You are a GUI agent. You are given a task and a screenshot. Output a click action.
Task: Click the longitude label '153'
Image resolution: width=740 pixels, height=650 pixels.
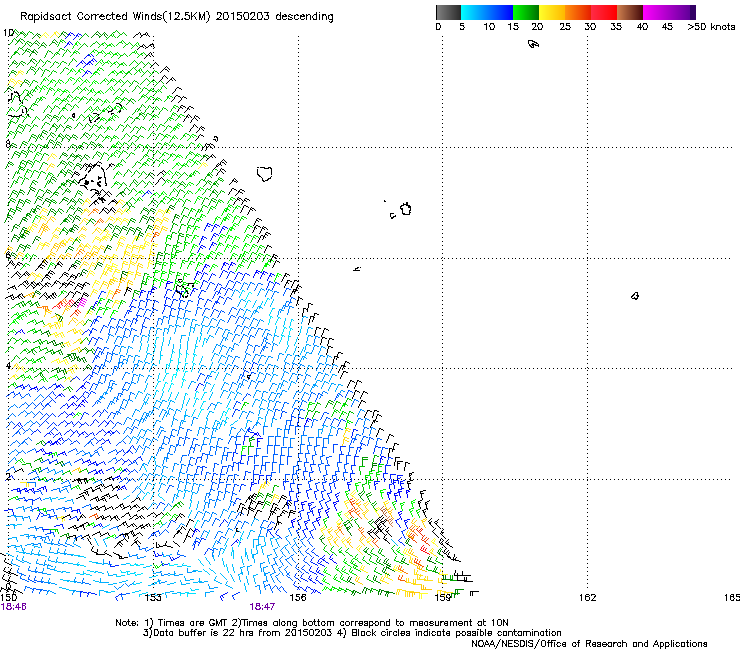pyautogui.click(x=153, y=598)
